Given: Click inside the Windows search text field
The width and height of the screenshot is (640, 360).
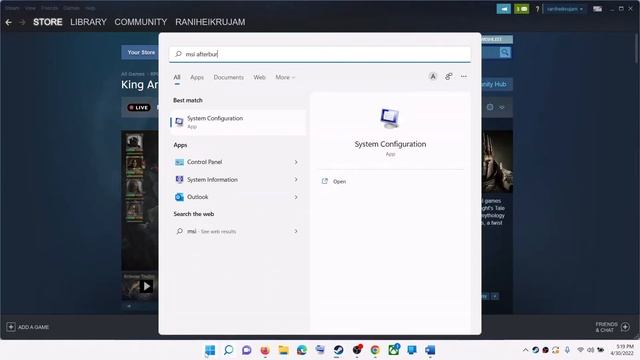Looking at the screenshot, I should pyautogui.click(x=320, y=54).
